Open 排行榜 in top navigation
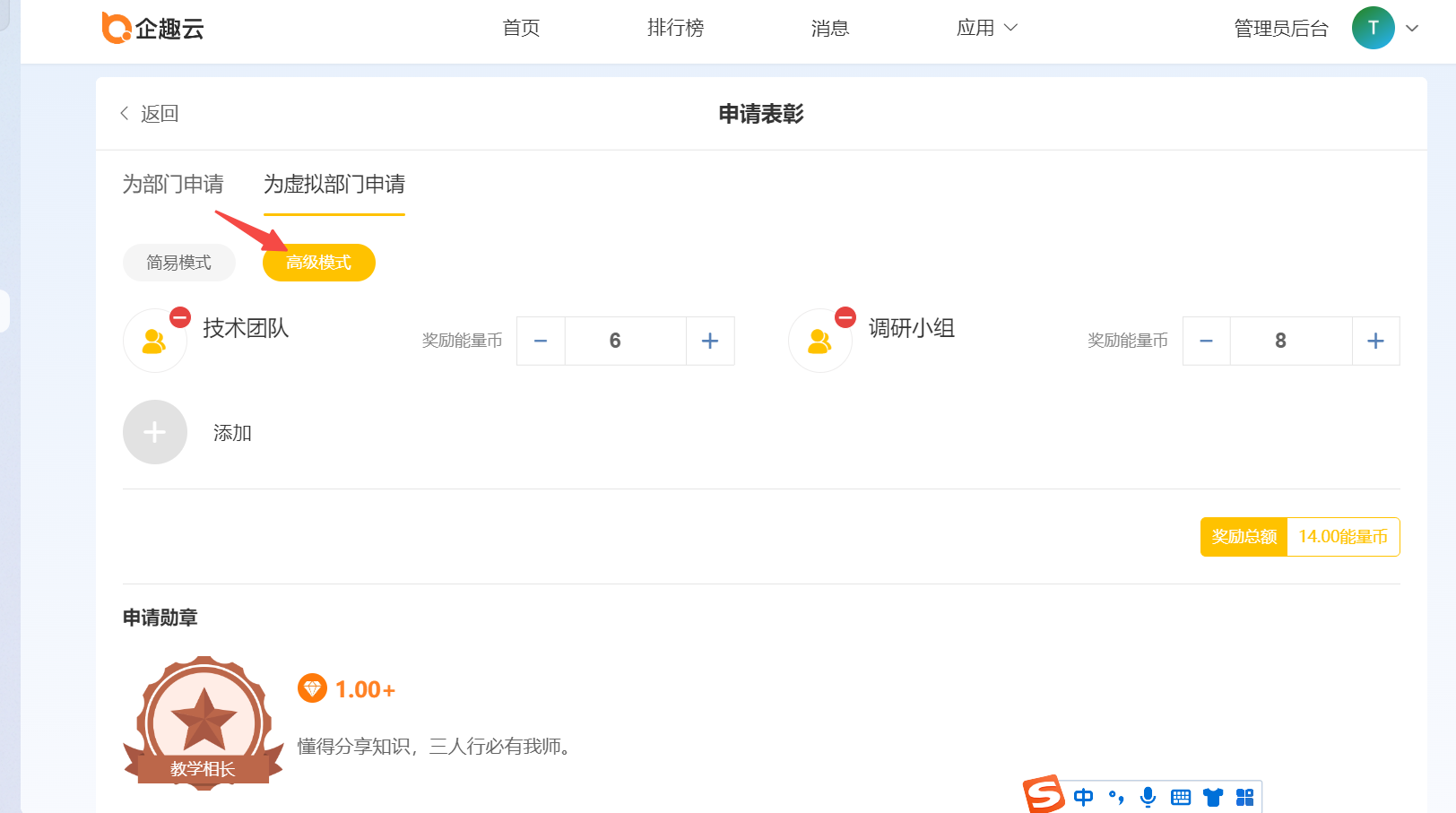The image size is (1456, 813). 675,28
